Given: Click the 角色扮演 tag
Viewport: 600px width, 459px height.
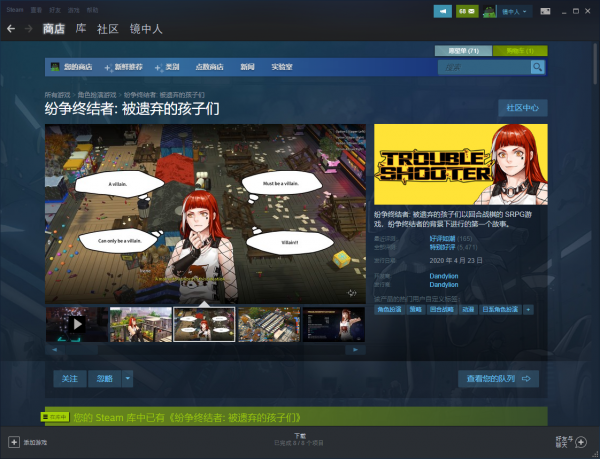Looking at the screenshot, I should [389, 309].
